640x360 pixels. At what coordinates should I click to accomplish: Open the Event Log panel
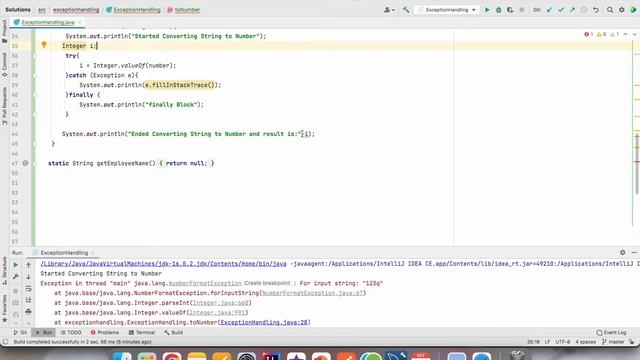coord(611,333)
